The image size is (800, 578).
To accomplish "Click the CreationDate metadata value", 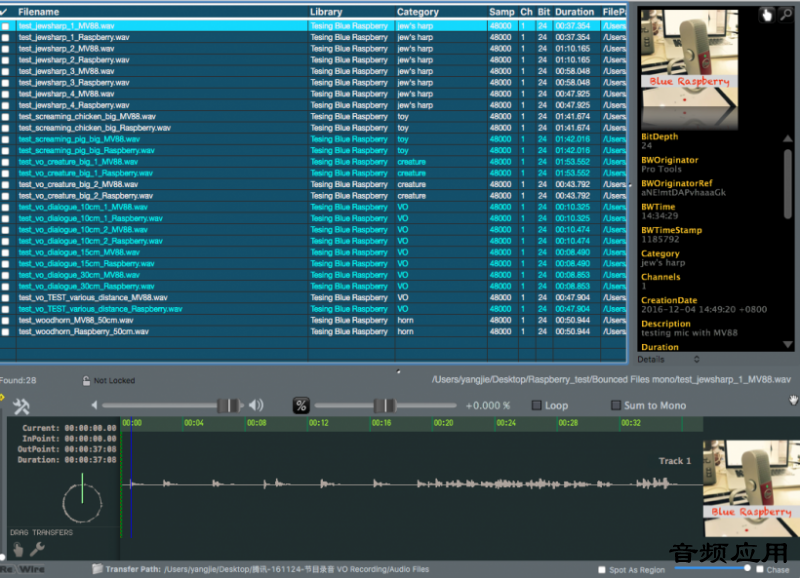I will pyautogui.click(x=704, y=310).
